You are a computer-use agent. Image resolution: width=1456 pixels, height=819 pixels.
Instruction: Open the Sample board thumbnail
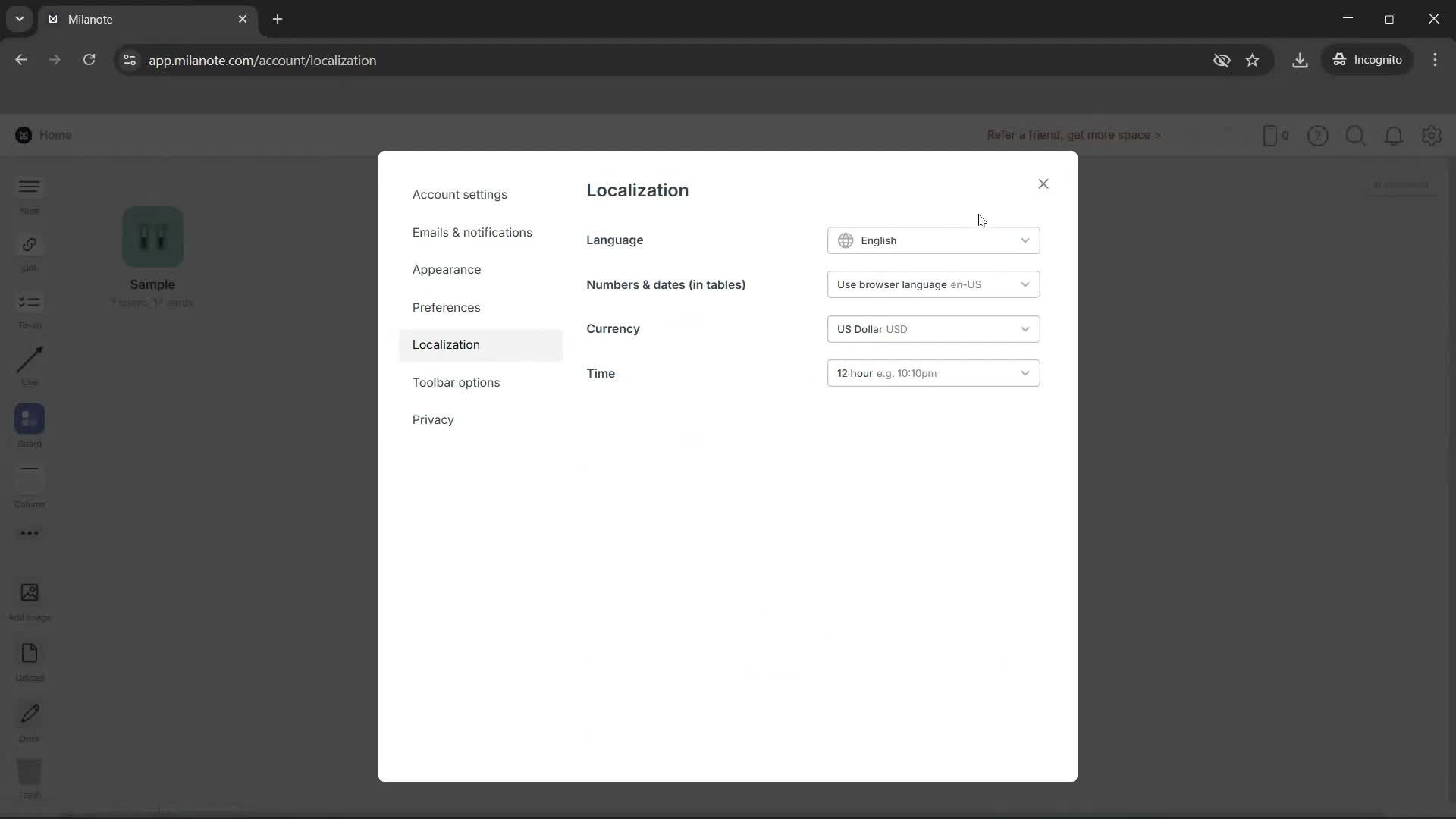(152, 237)
